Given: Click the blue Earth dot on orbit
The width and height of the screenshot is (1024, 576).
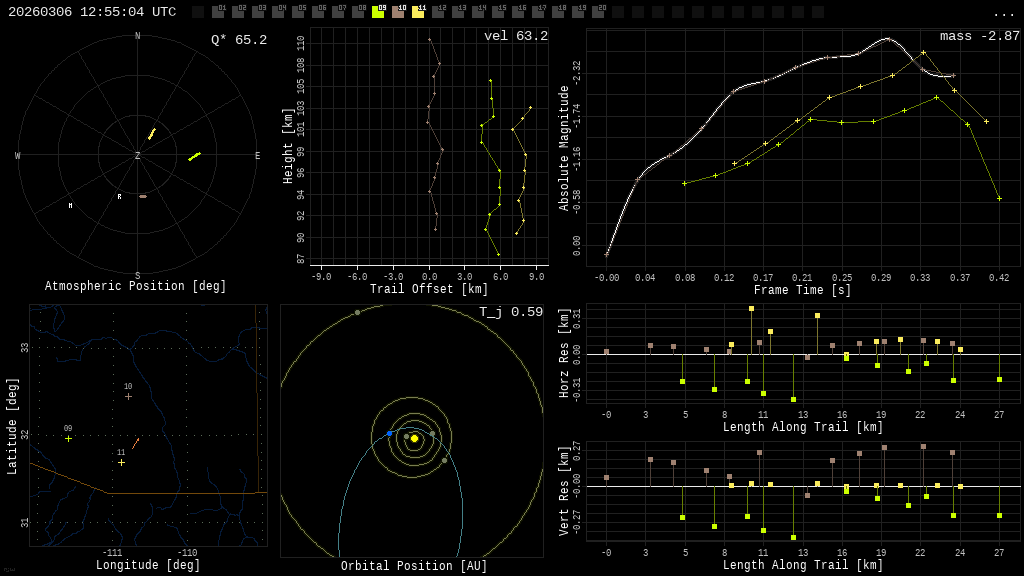Looking at the screenshot, I should 389,434.
